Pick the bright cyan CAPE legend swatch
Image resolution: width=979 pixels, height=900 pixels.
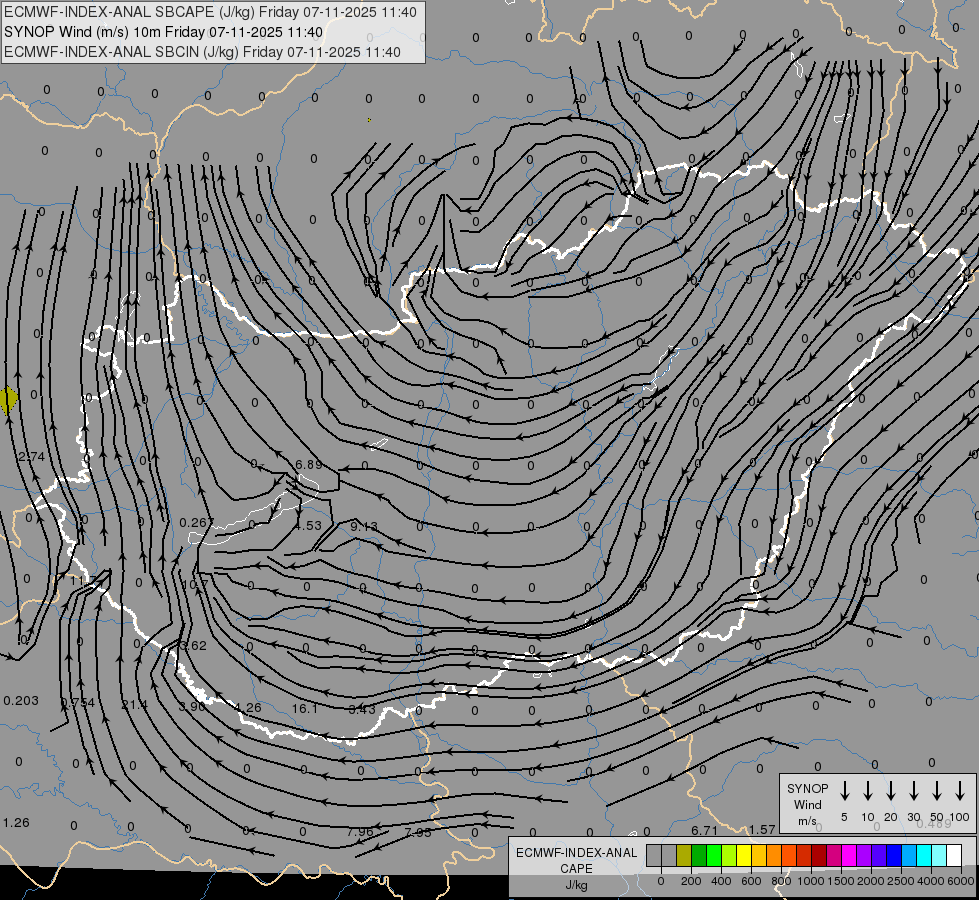[x=923, y=855]
